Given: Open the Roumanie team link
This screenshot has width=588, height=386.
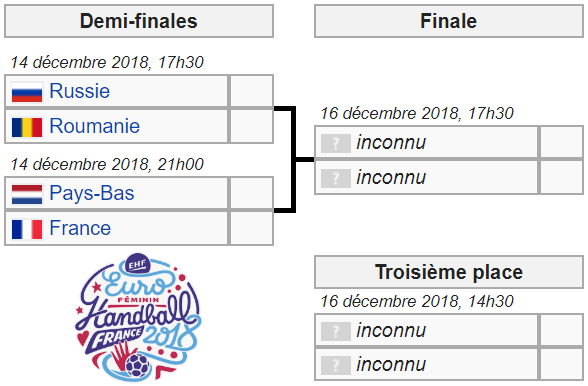Looking at the screenshot, I should pos(94,126).
